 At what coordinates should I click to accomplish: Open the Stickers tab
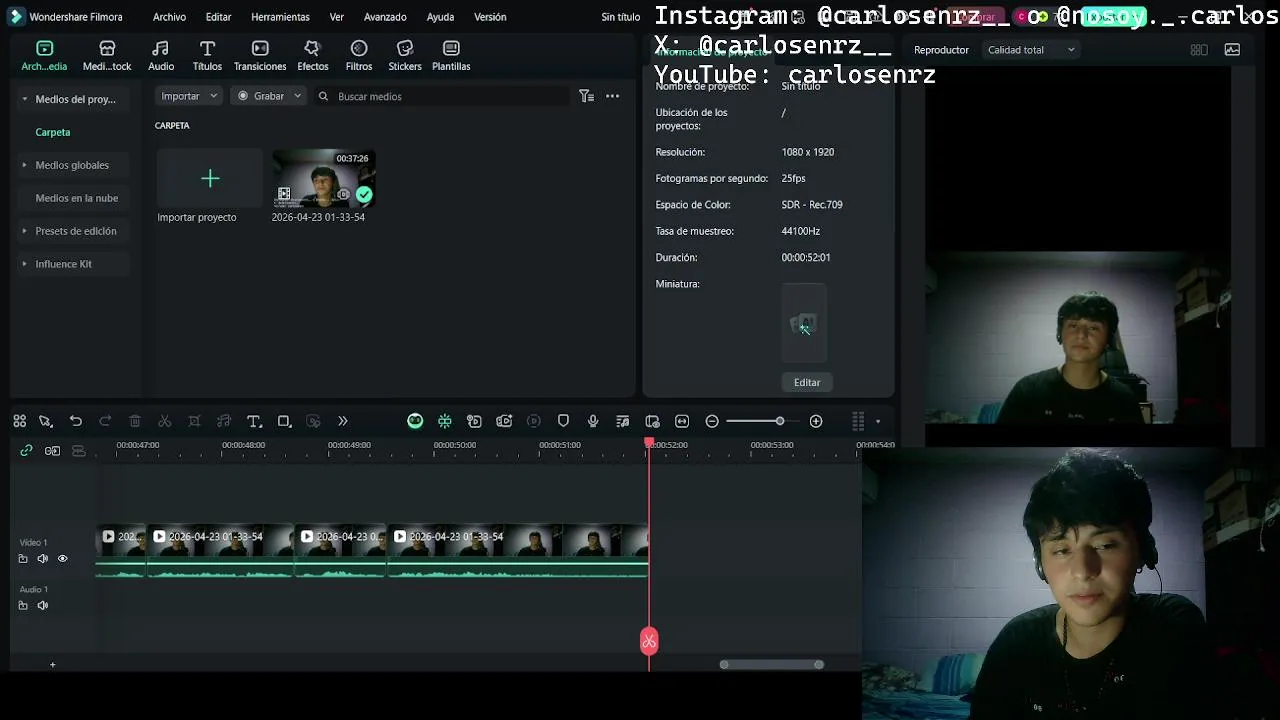point(405,56)
